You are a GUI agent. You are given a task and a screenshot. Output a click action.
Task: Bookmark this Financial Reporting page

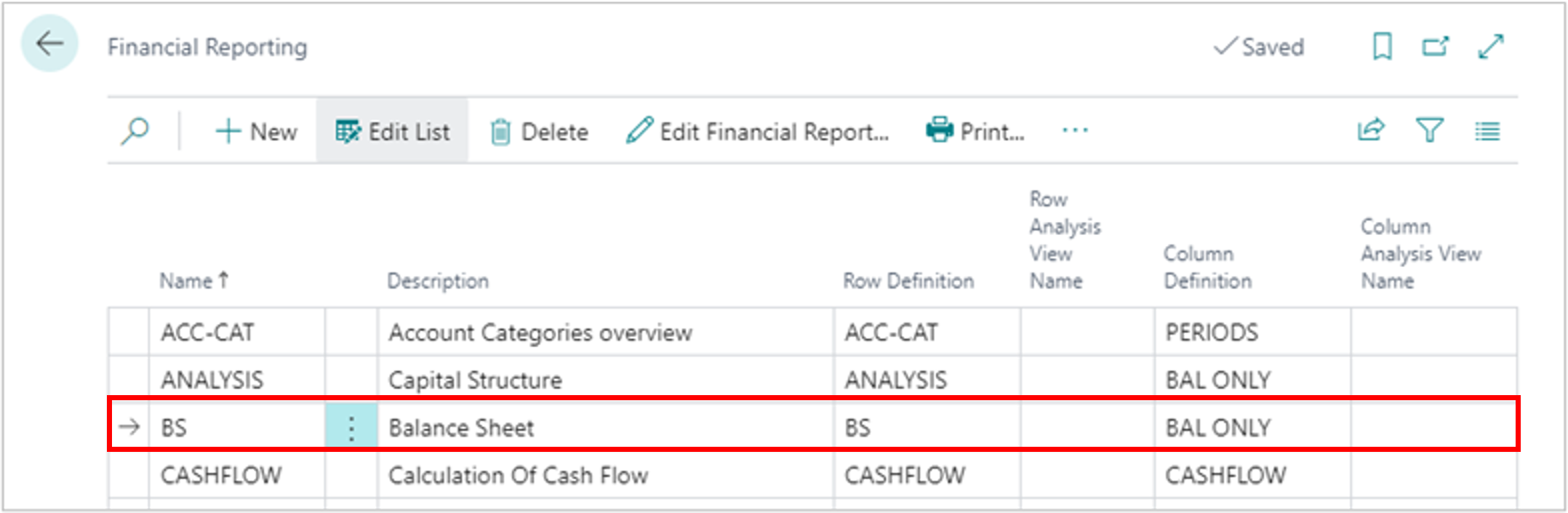(1382, 47)
